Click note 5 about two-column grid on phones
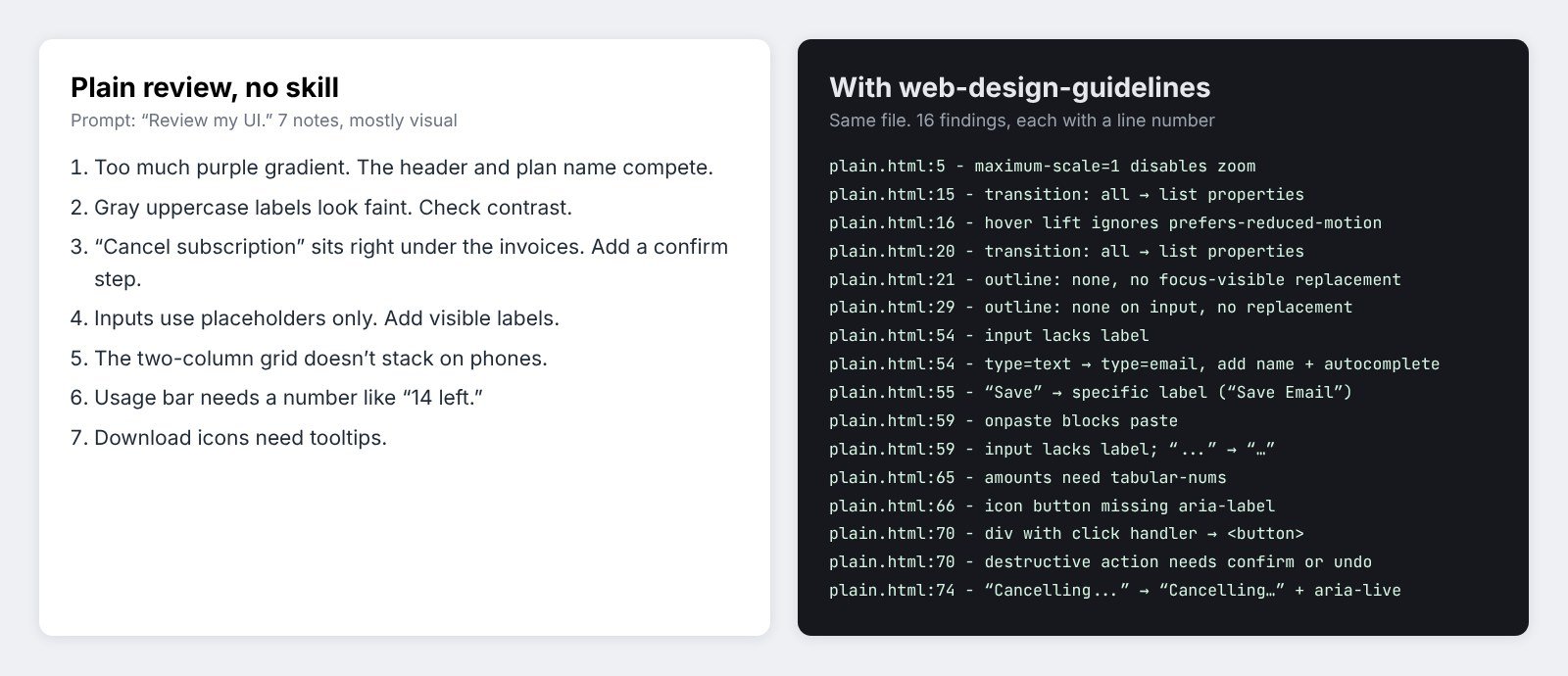1568x676 pixels. tap(309, 359)
